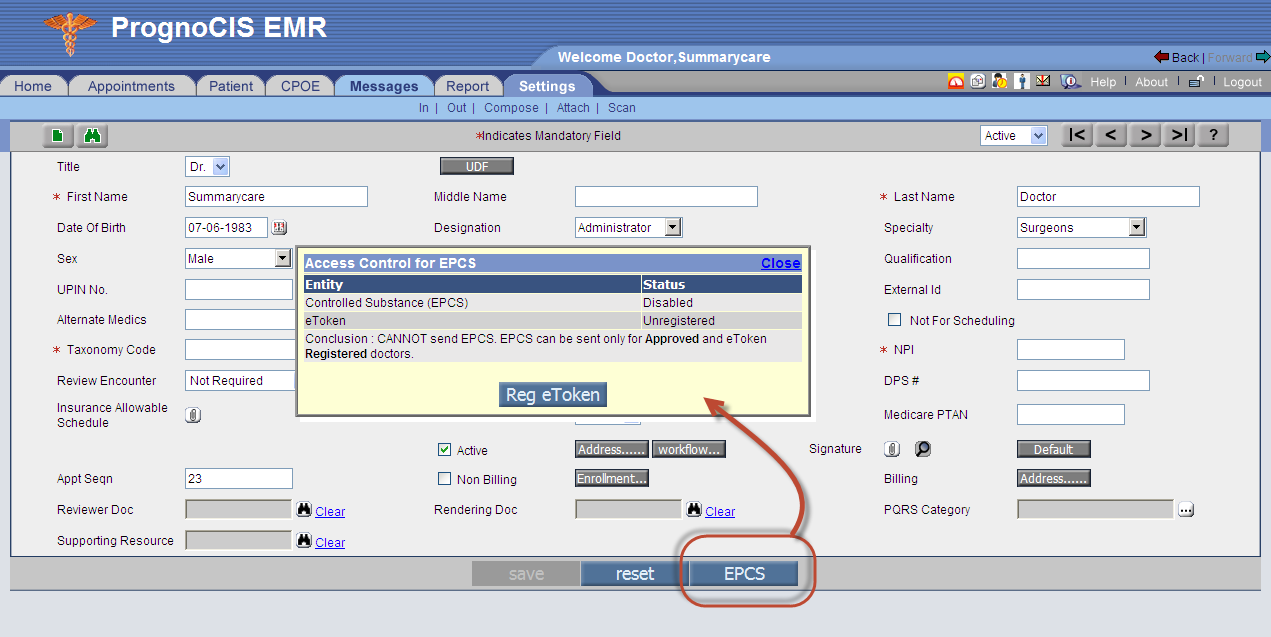Open the workflow... button
This screenshot has height=637, width=1271.
[x=689, y=450]
